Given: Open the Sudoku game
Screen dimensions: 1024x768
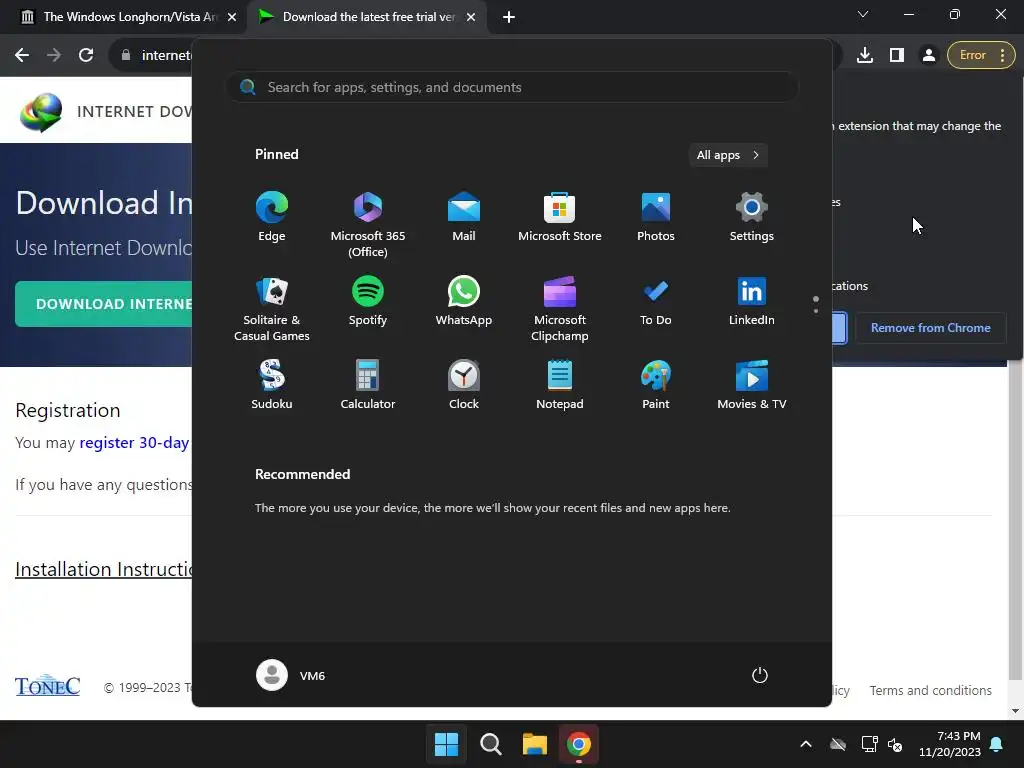Looking at the screenshot, I should click(x=272, y=385).
